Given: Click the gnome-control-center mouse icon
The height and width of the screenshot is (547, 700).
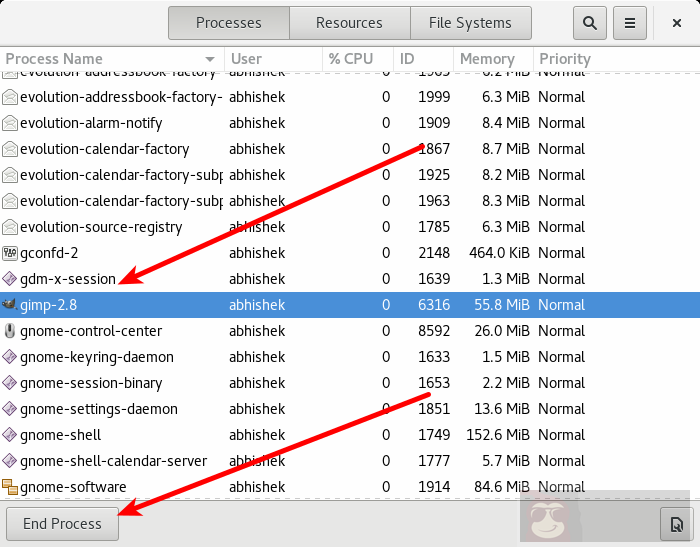Looking at the screenshot, I should coord(10,331).
